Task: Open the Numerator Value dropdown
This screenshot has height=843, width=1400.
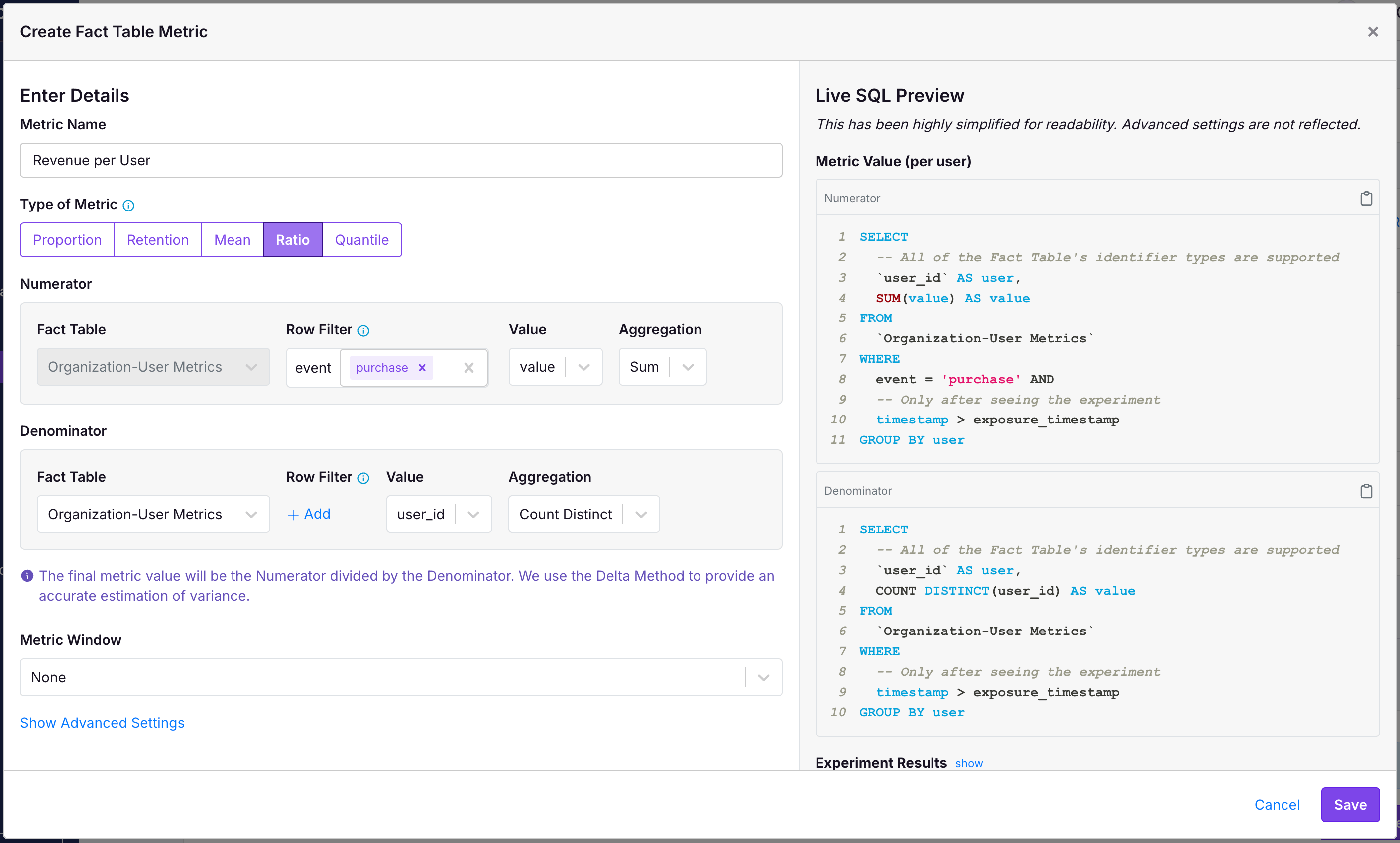Action: (x=555, y=367)
